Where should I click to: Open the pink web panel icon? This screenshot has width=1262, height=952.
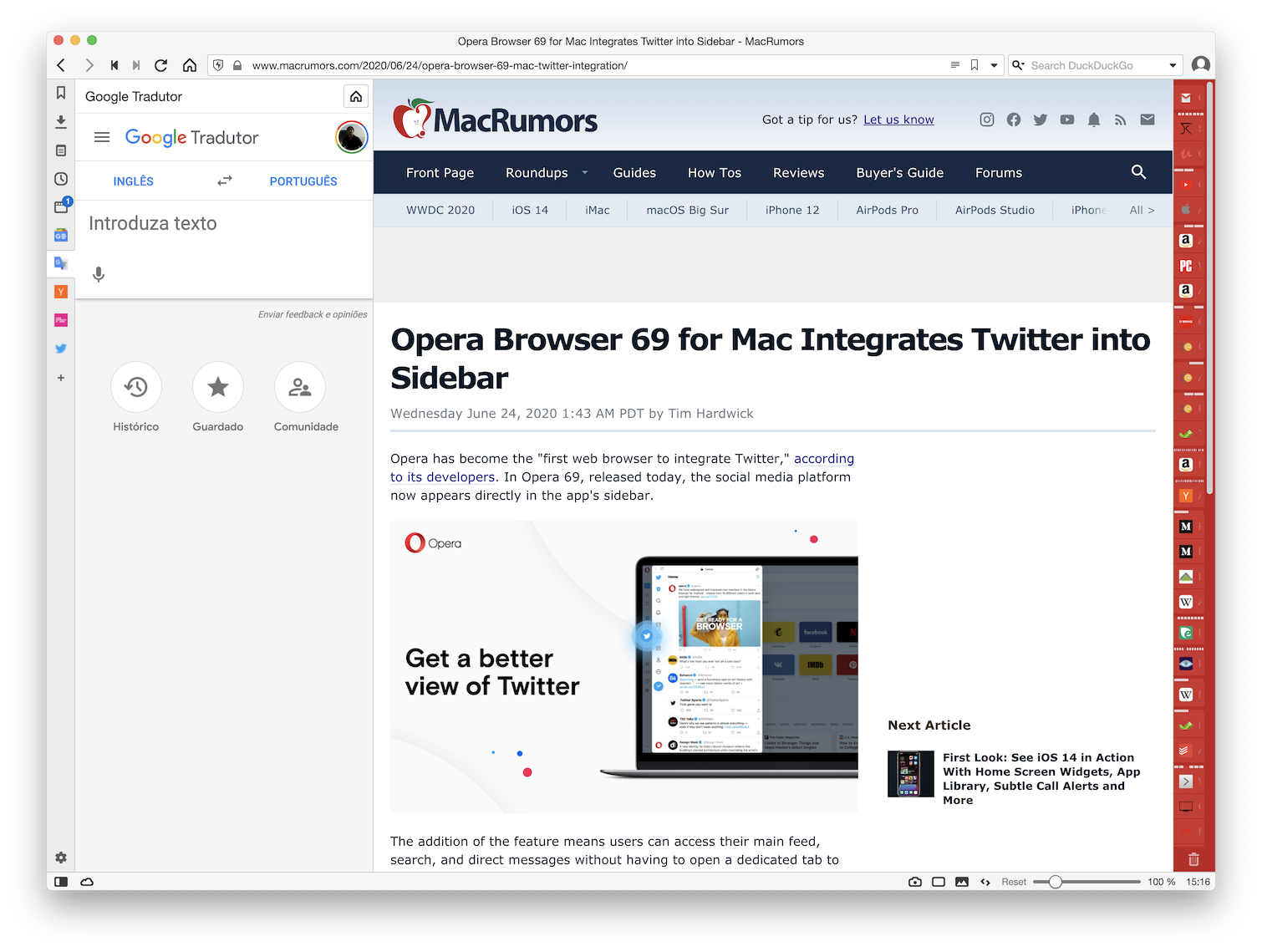pyautogui.click(x=61, y=320)
